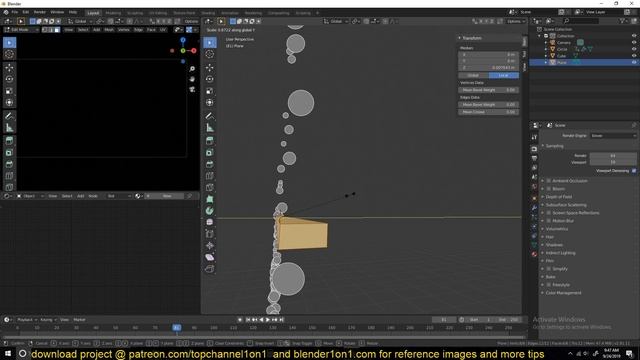Select the Extrude Region tool in left viewport
The image size is (640, 360).
click(9, 141)
